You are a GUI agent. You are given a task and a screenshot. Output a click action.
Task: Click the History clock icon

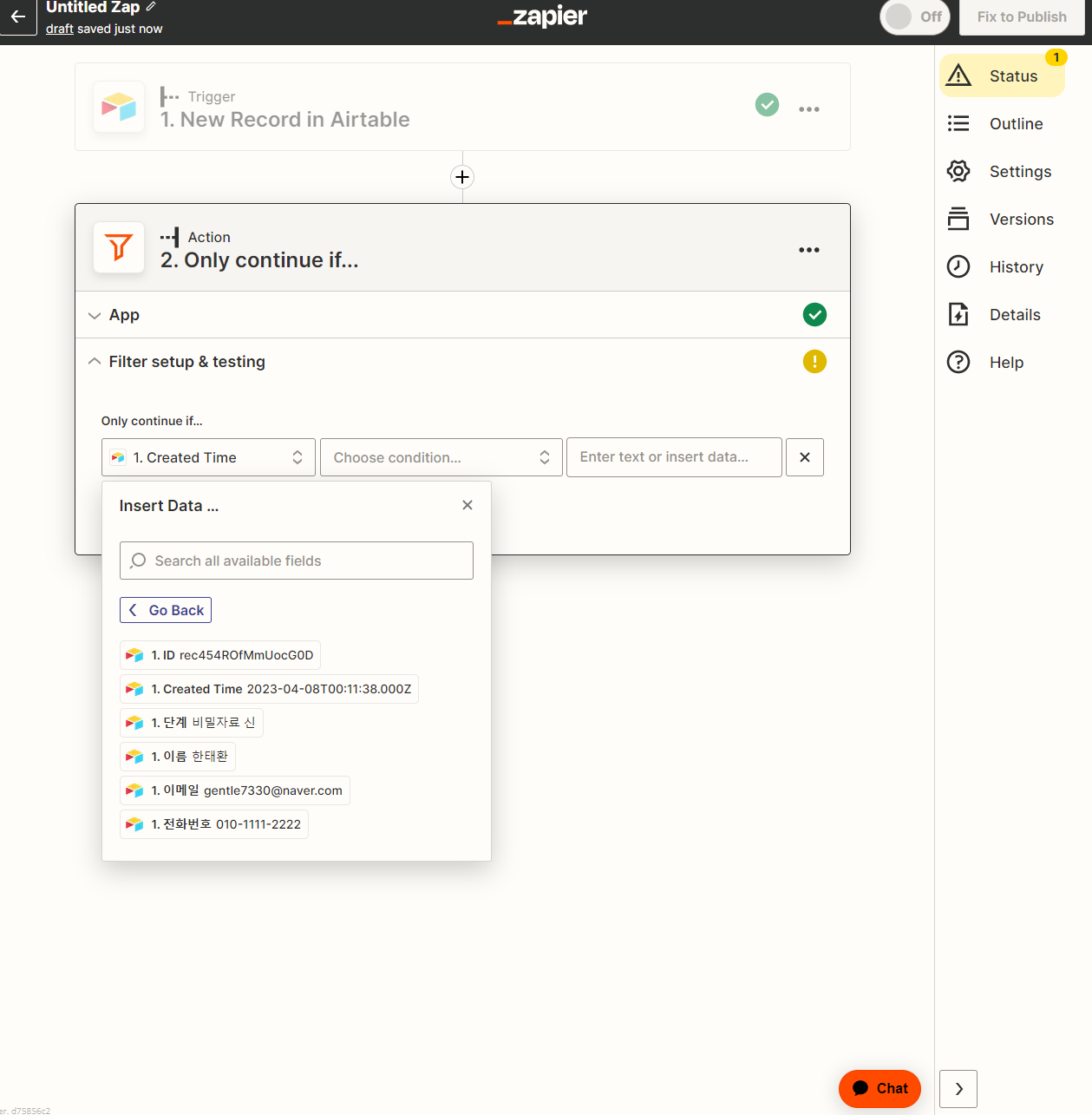point(958,266)
